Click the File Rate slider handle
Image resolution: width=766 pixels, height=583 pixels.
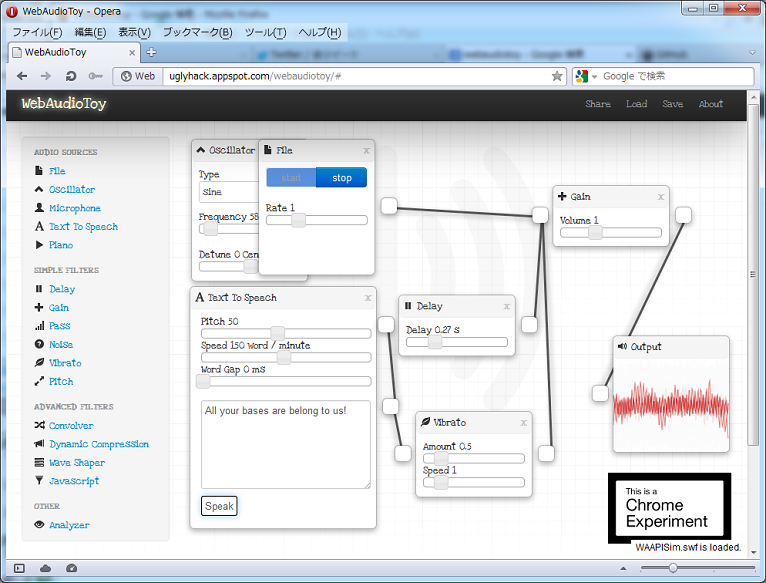(x=298, y=220)
